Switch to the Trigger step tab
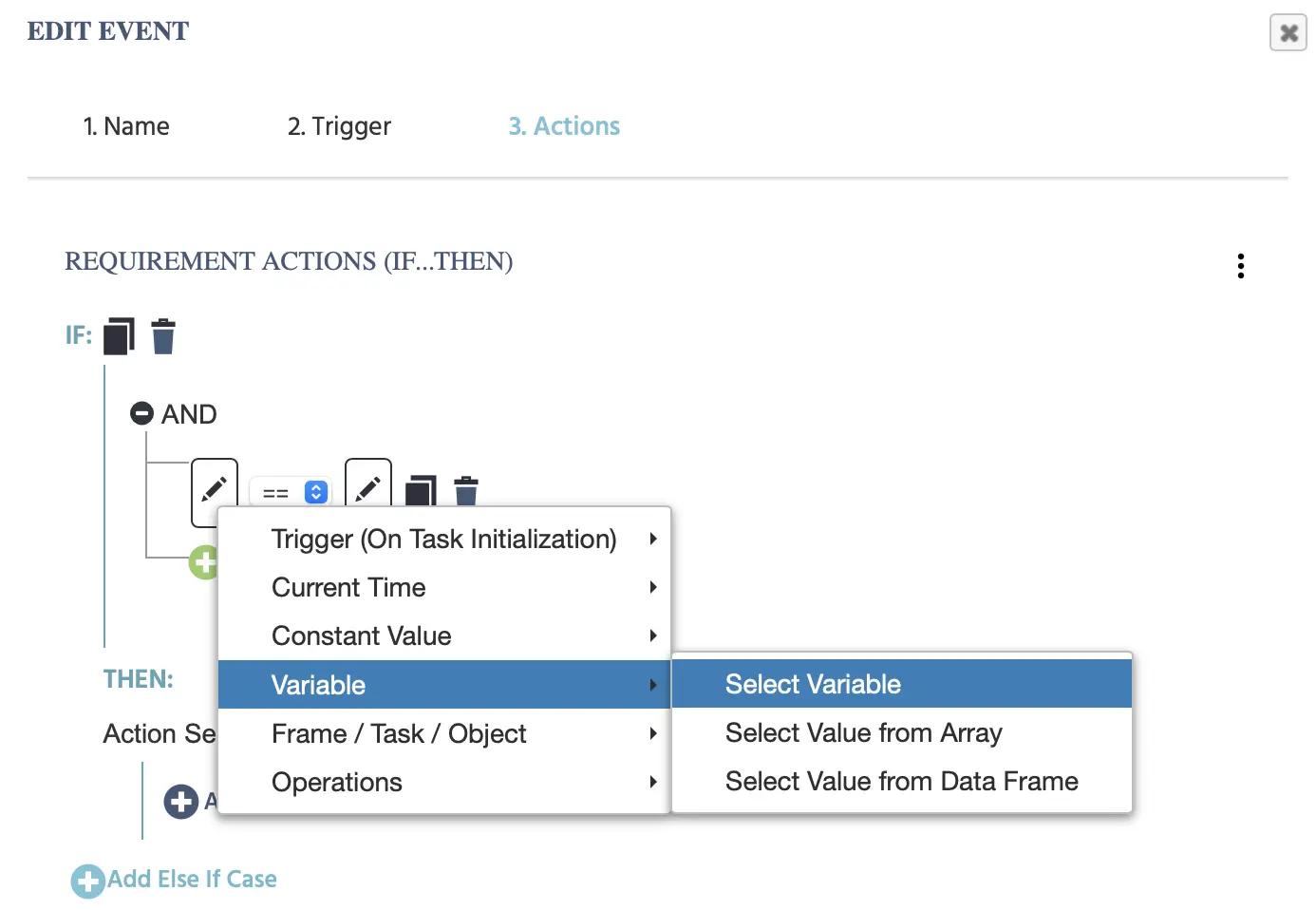Image resolution: width=1316 pixels, height=910 pixels. tap(339, 126)
